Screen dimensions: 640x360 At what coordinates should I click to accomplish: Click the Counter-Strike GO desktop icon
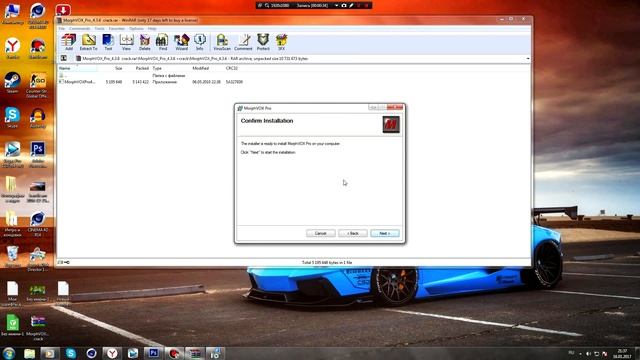[38, 85]
